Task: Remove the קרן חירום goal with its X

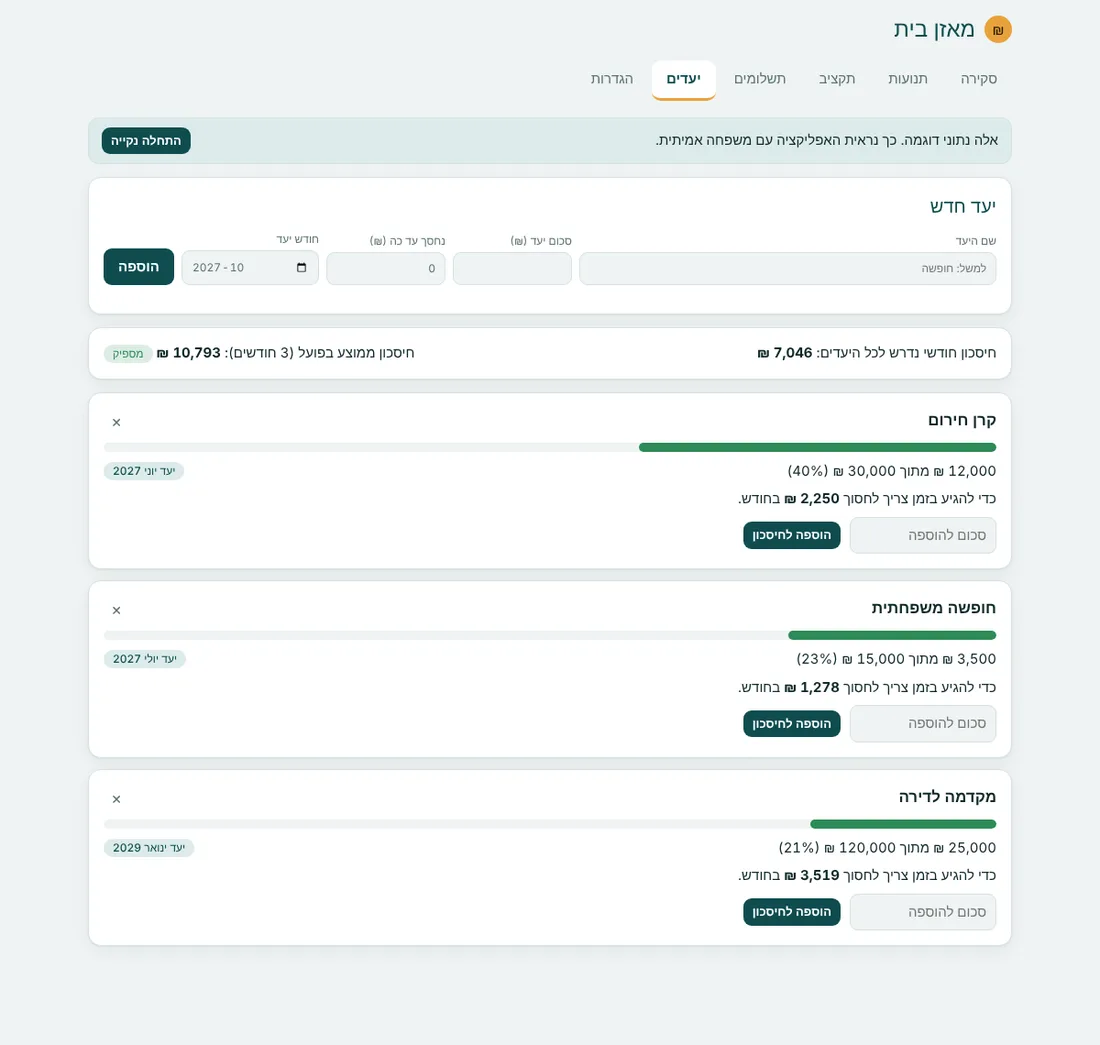Action: pyautogui.click(x=116, y=422)
